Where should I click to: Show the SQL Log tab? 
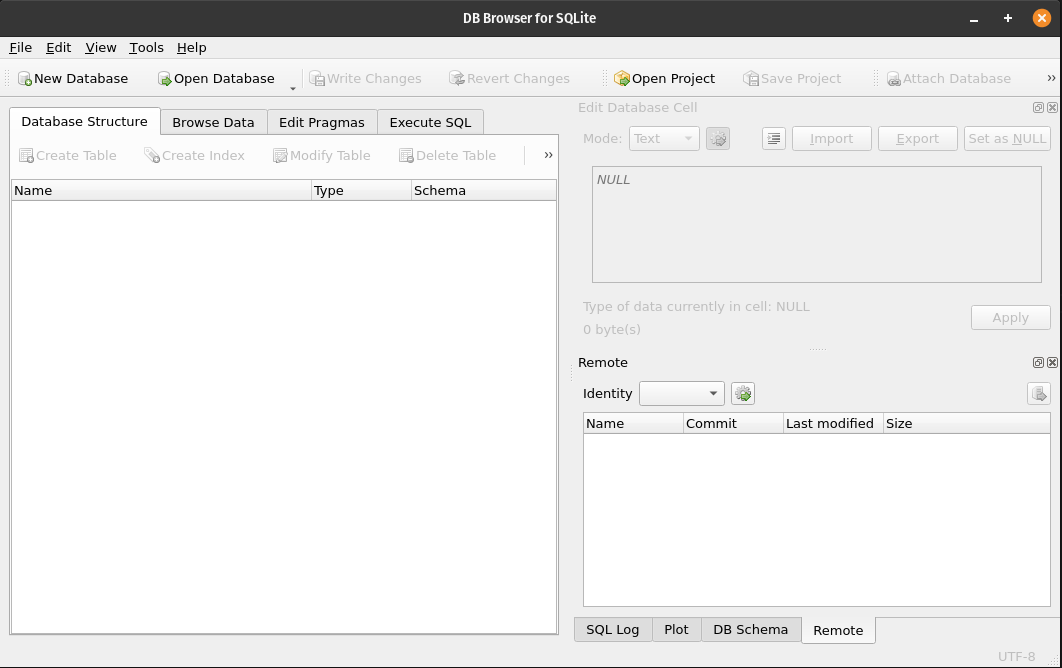point(612,629)
